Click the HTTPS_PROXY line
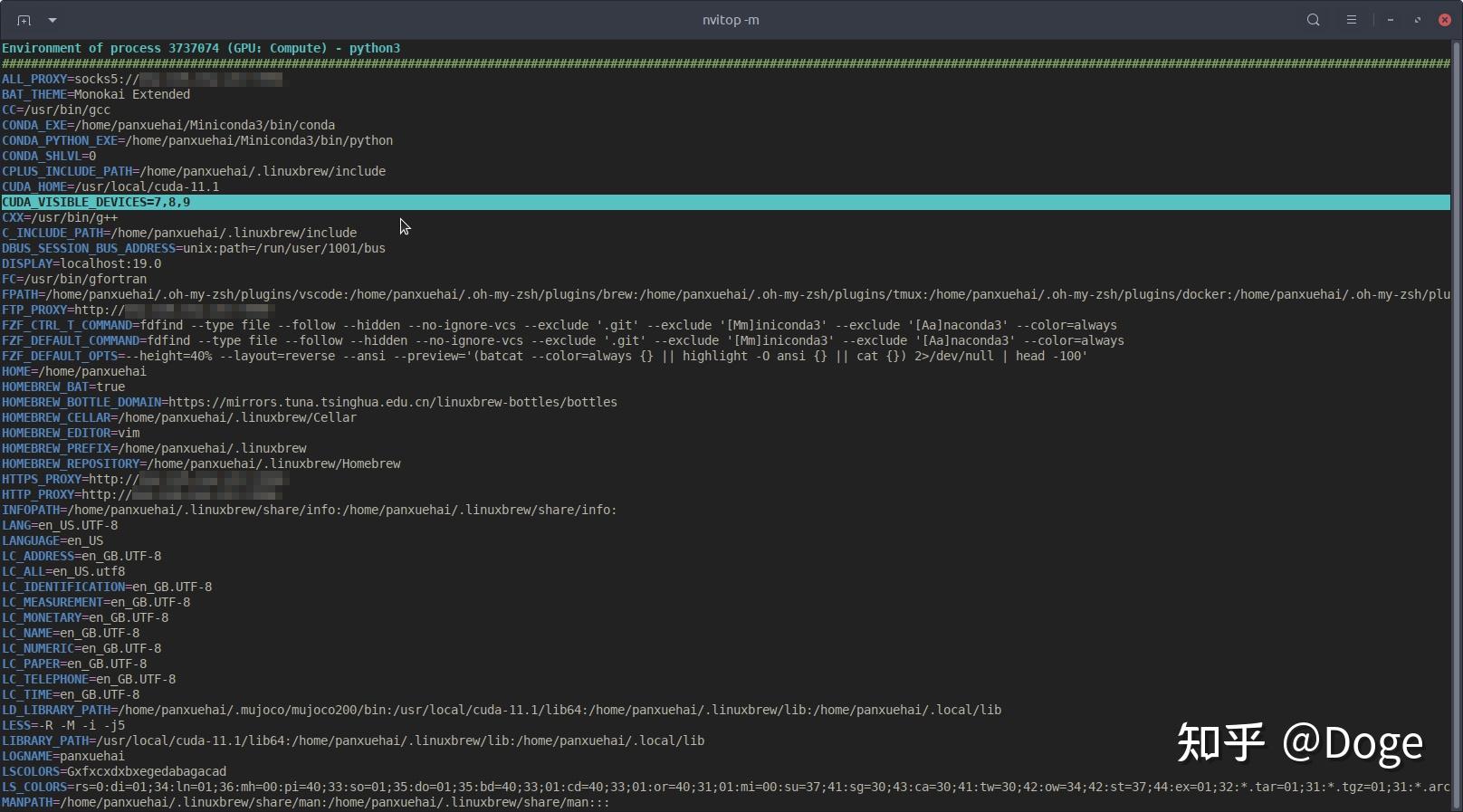This screenshot has height=812, width=1463. click(x=145, y=479)
